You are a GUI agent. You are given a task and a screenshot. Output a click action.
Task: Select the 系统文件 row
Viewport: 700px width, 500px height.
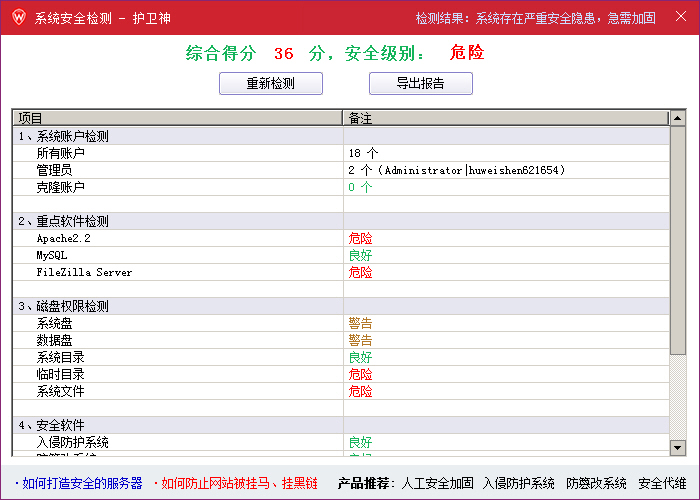pos(342,391)
